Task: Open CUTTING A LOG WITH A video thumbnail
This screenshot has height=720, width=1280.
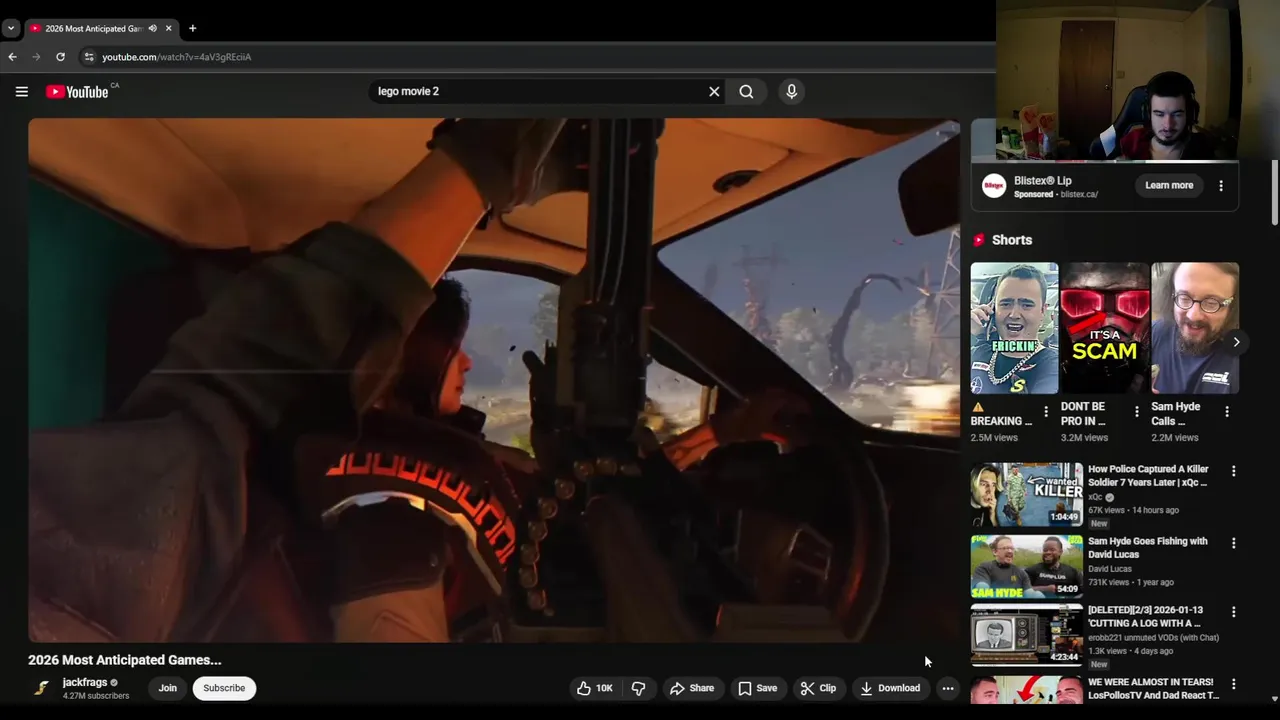Action: tap(1027, 634)
